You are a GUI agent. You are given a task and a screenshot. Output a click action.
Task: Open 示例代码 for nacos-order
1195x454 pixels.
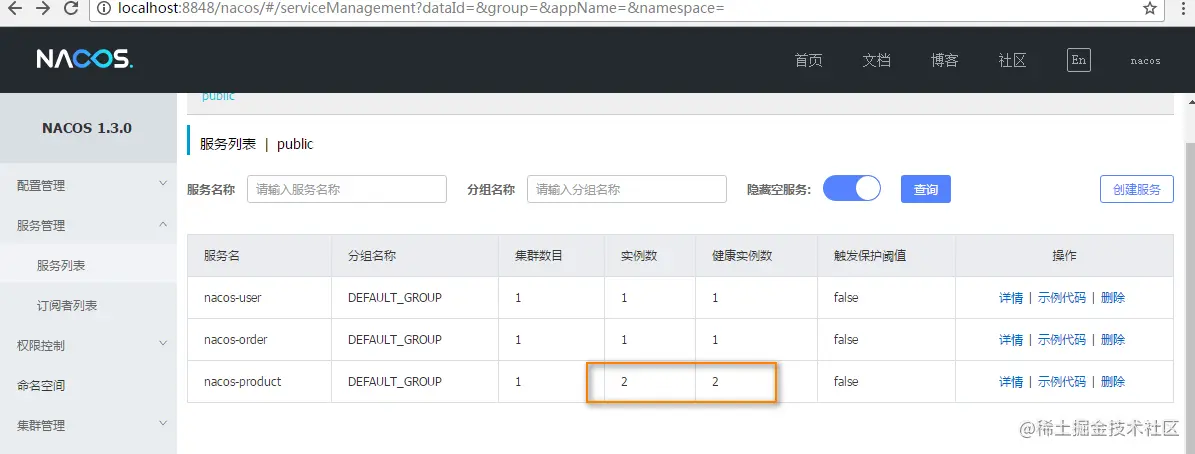1062,340
